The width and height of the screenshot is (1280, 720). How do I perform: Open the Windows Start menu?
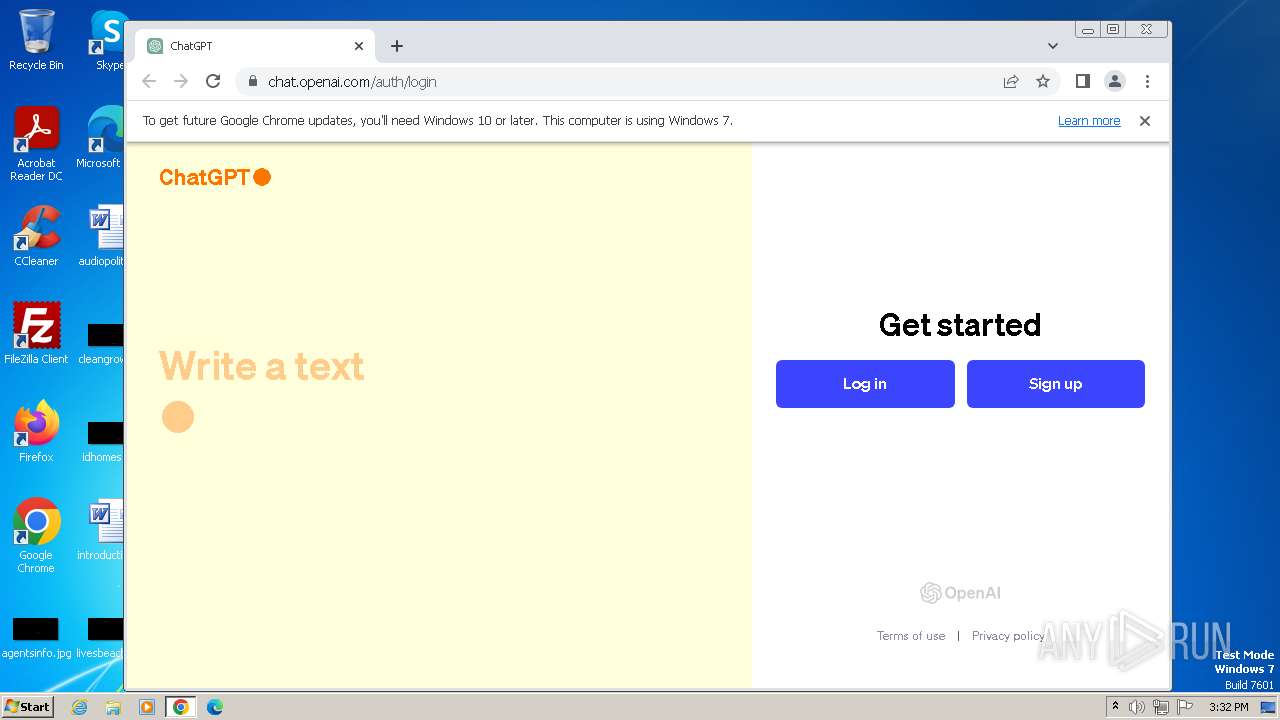[27, 707]
